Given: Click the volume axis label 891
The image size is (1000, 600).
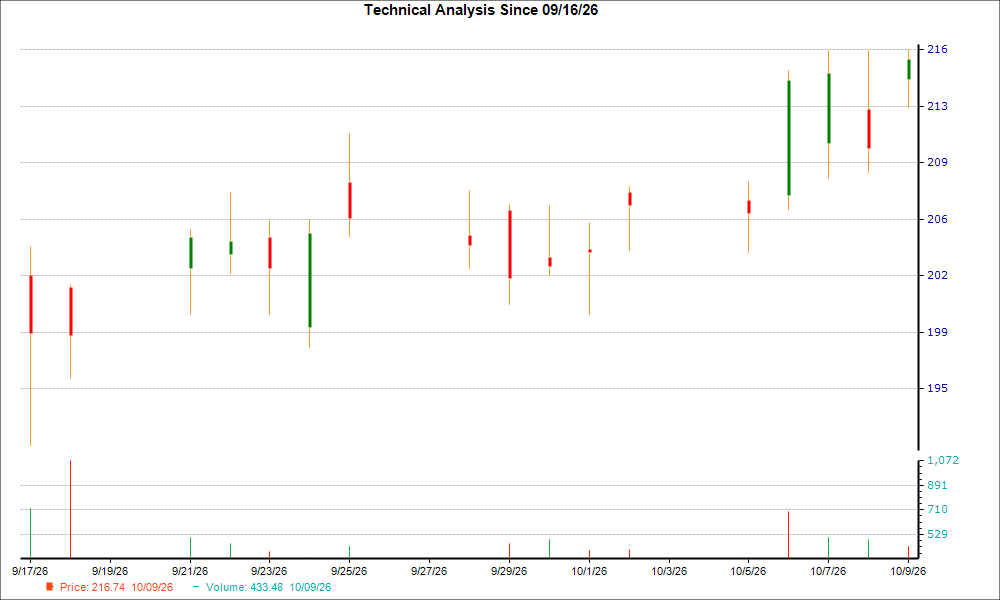Looking at the screenshot, I should [937, 485].
